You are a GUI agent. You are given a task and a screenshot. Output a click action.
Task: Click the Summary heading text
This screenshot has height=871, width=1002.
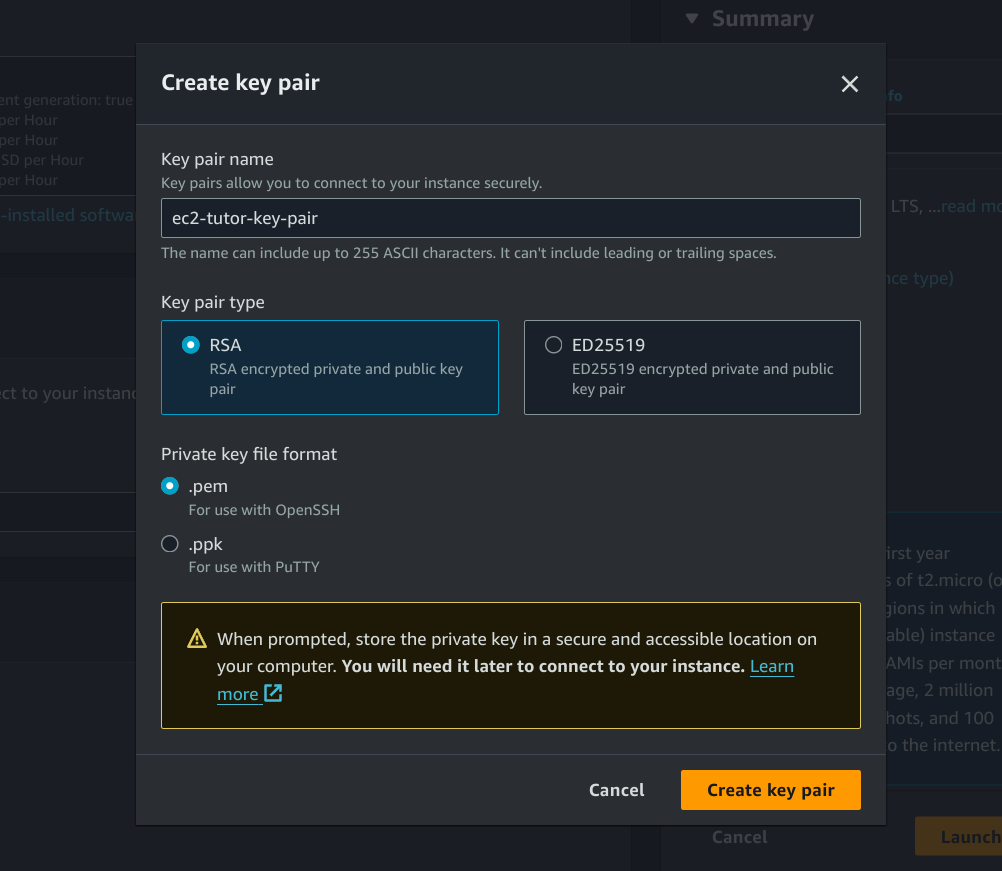pos(762,19)
